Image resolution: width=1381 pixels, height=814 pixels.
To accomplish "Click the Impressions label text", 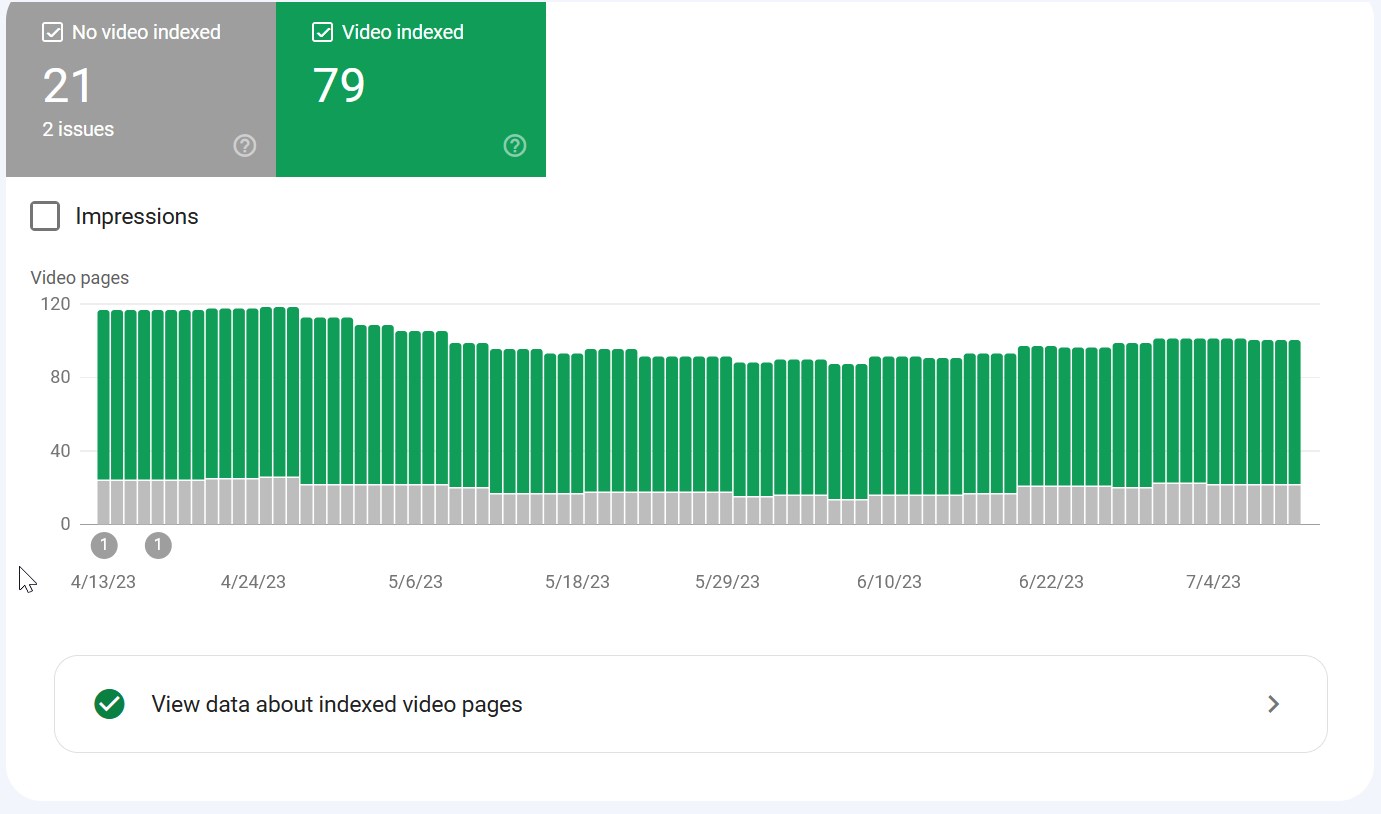I will point(137,216).
